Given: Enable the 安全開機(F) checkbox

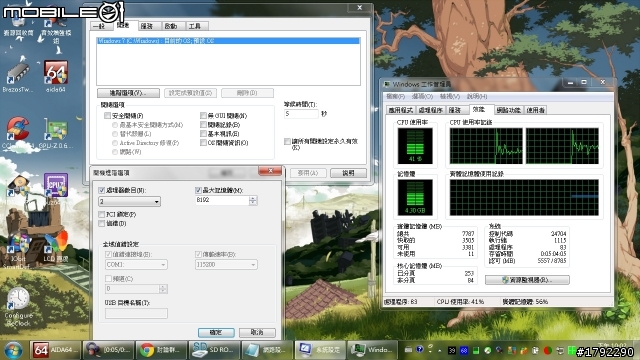Looking at the screenshot, I should [x=108, y=116].
